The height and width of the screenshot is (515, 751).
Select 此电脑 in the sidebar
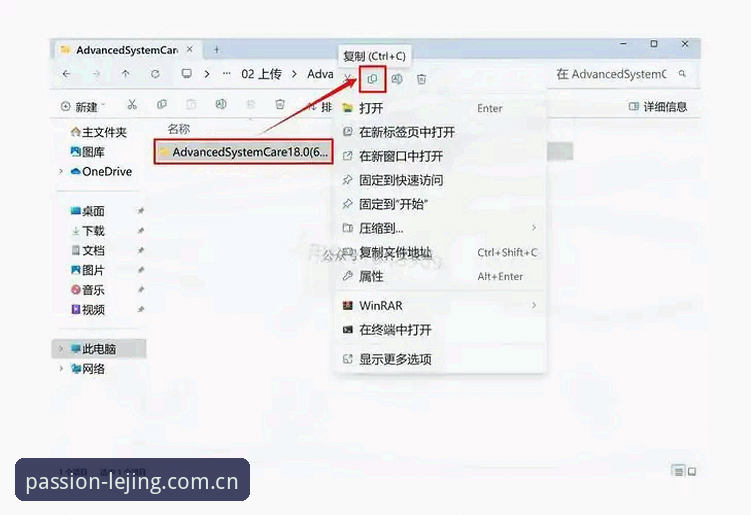pyautogui.click(x=99, y=349)
